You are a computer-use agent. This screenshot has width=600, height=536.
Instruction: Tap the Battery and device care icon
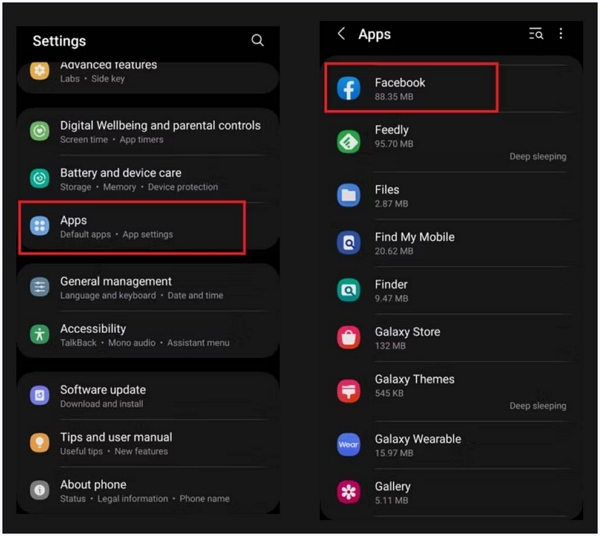pyautogui.click(x=40, y=179)
